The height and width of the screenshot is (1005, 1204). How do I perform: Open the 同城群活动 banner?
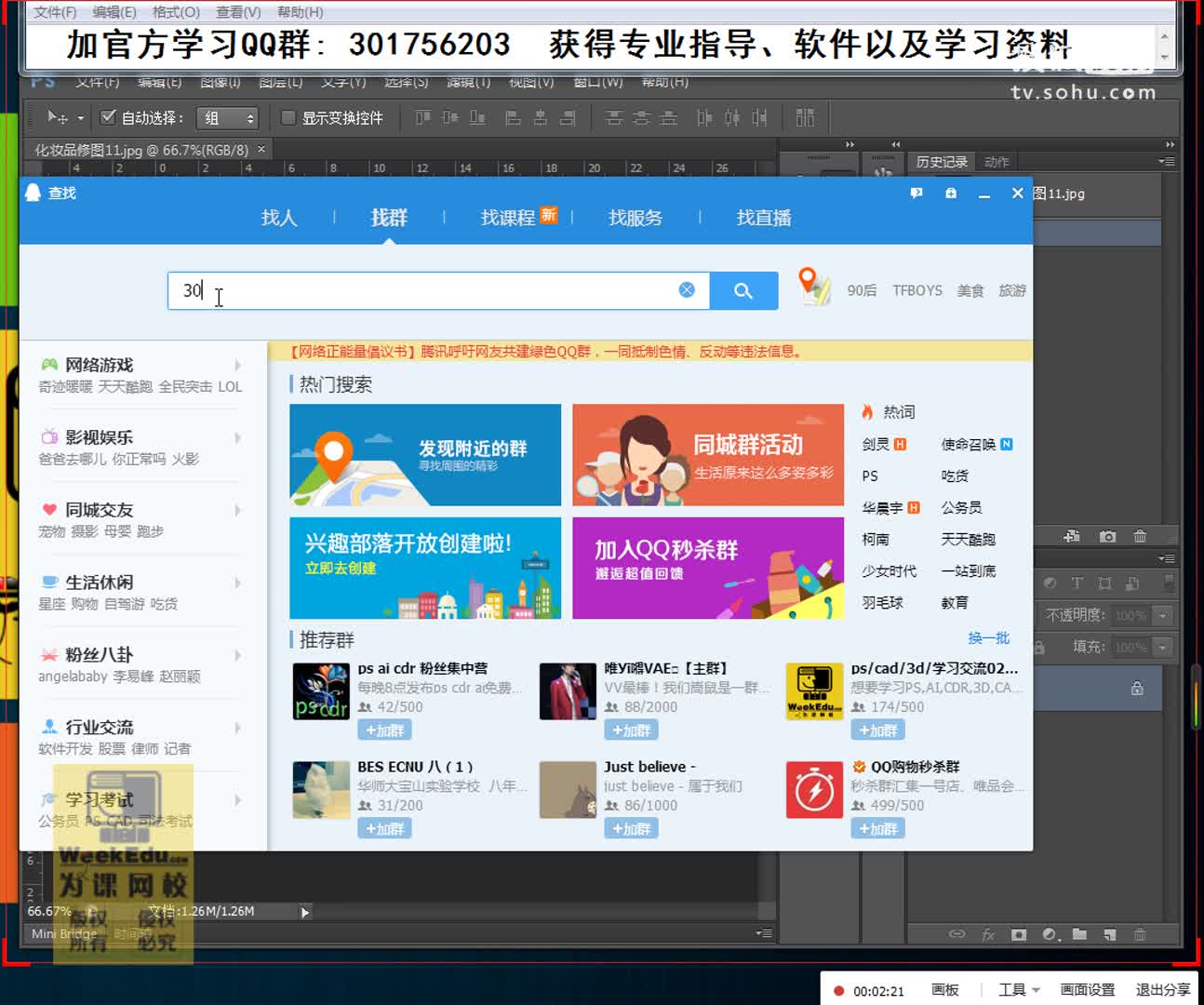[708, 455]
